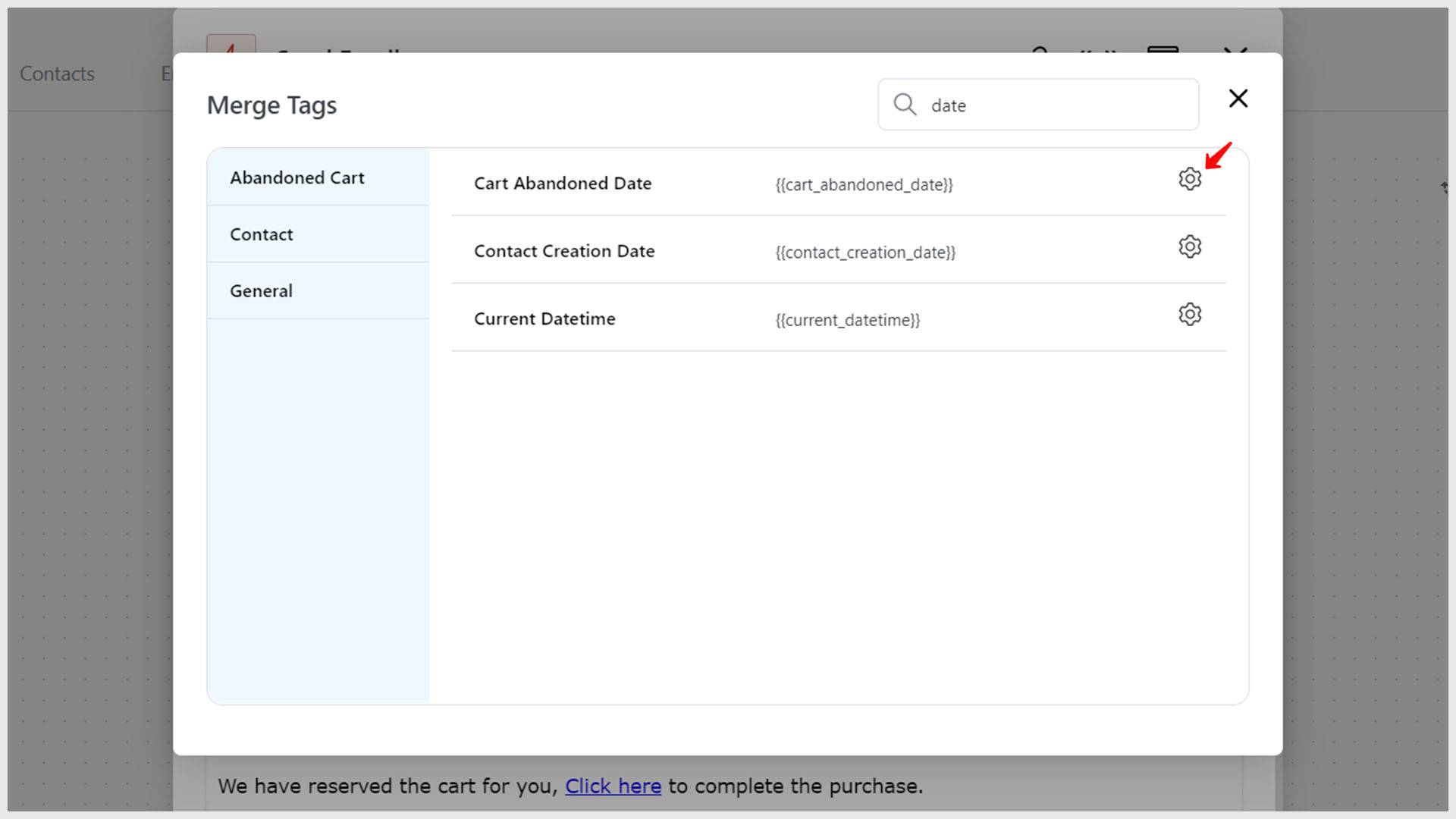Screen dimensions: 1456x819
Task: Click the {{contact_creation_date}} tag text
Action: coord(865,253)
